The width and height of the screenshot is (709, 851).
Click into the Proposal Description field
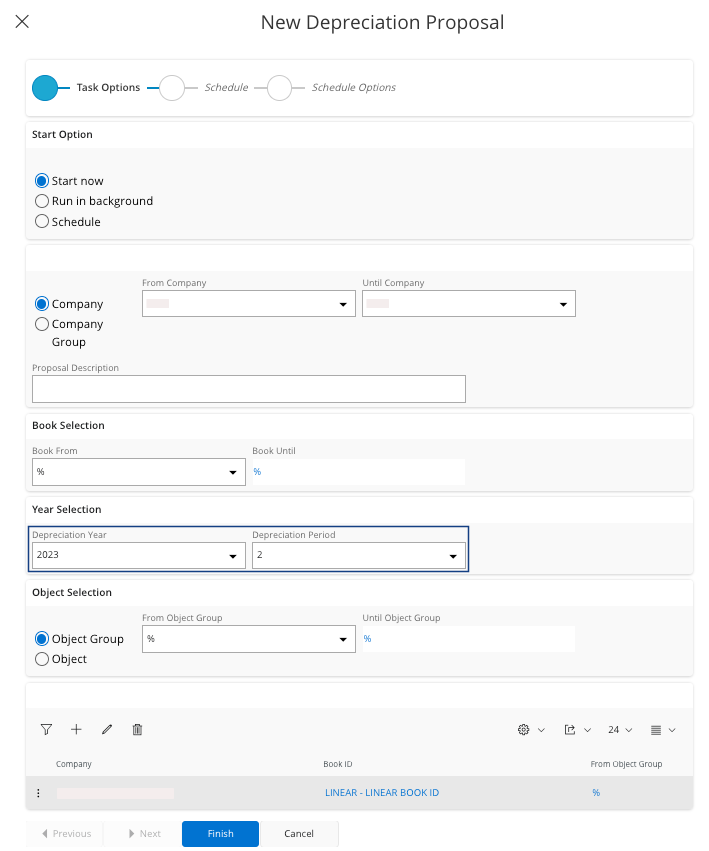pyautogui.click(x=249, y=389)
